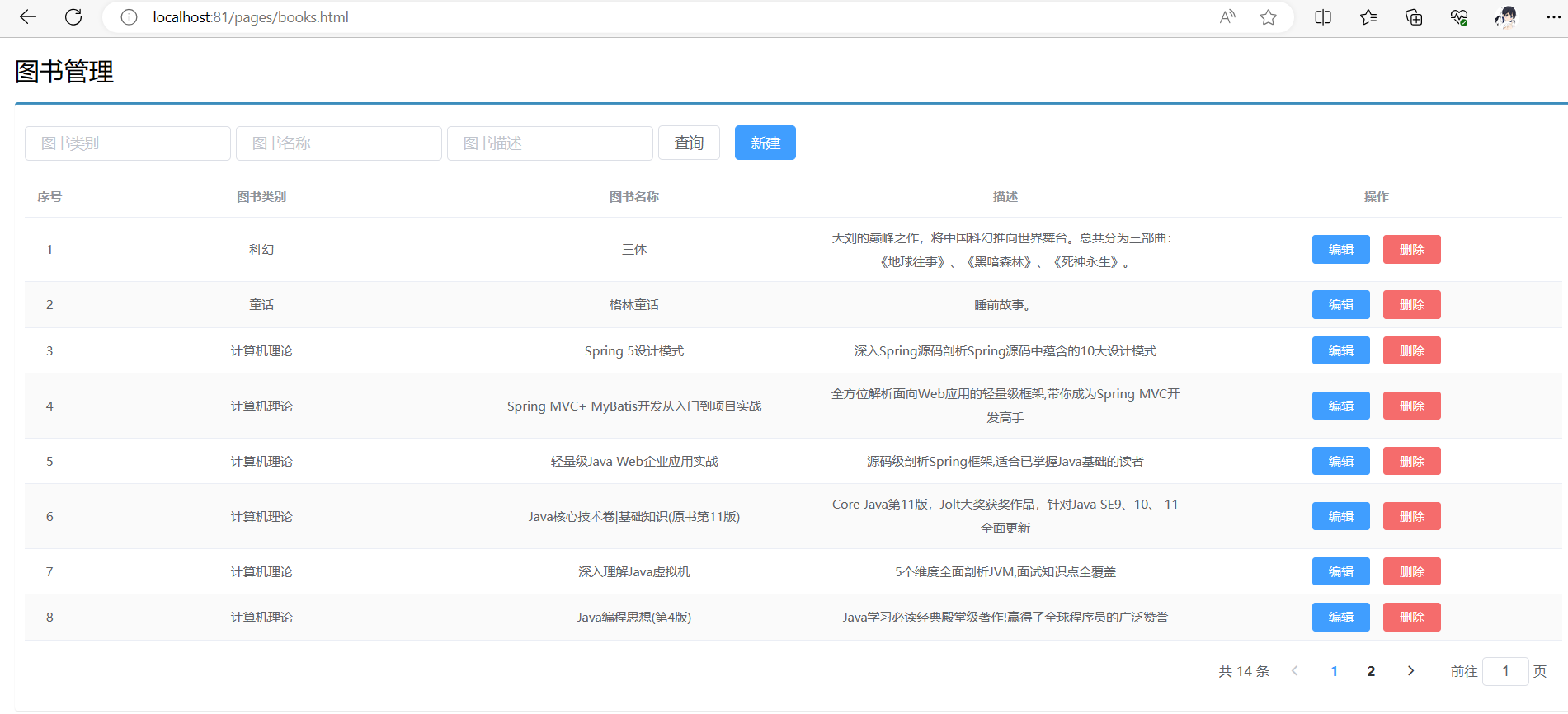
Task: Click the 前往 page jump input
Action: click(1505, 671)
